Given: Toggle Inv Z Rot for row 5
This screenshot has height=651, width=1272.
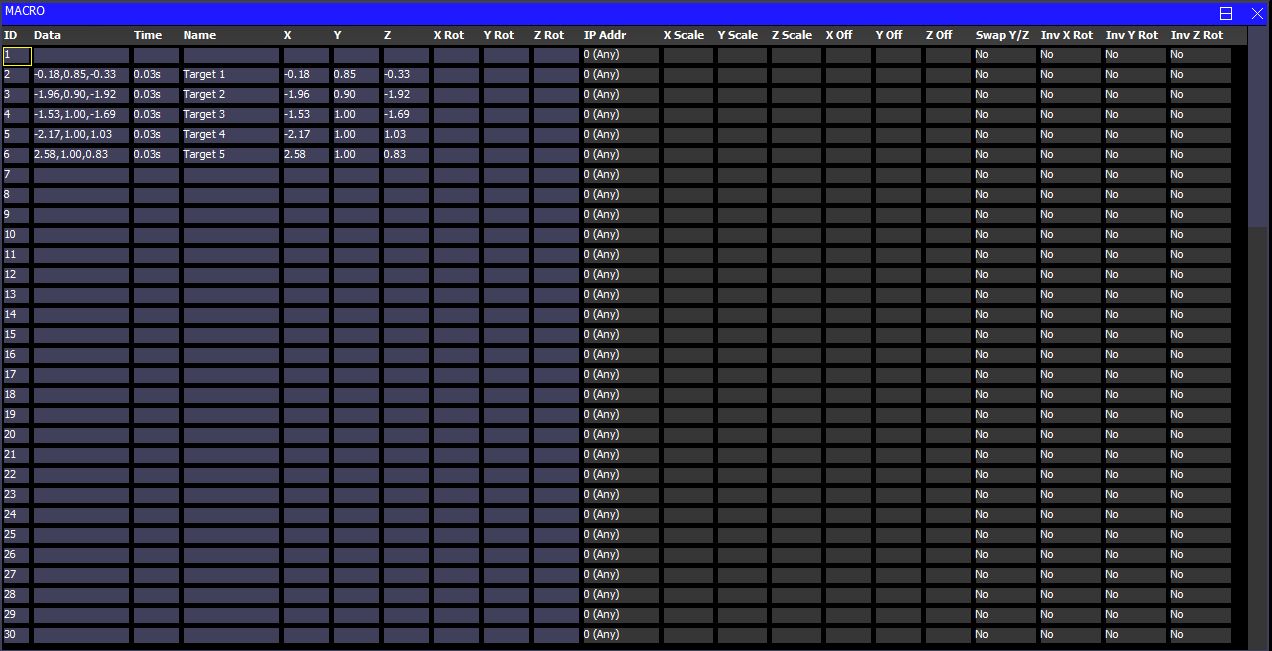Looking at the screenshot, I should coord(1199,135).
